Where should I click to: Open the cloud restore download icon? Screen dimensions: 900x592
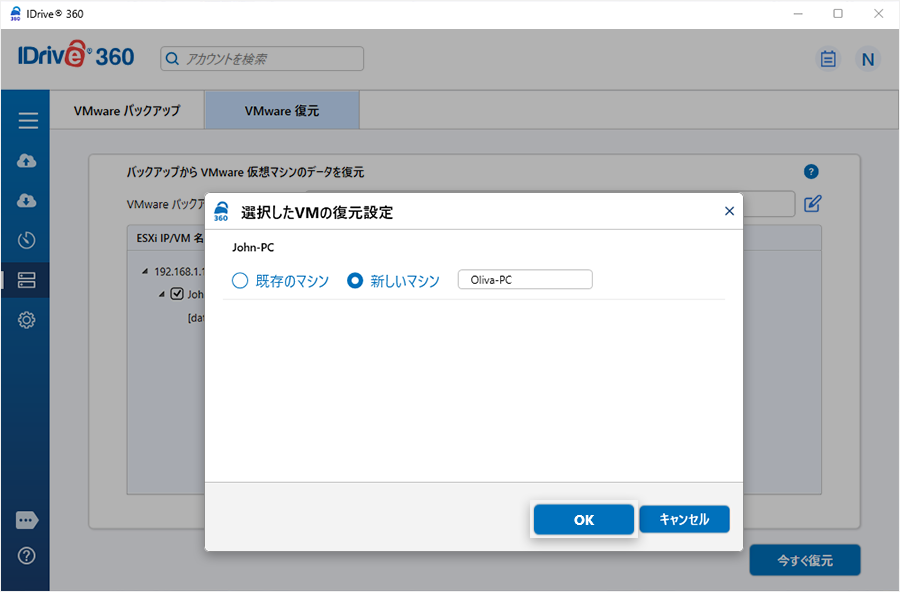pyautogui.click(x=28, y=201)
